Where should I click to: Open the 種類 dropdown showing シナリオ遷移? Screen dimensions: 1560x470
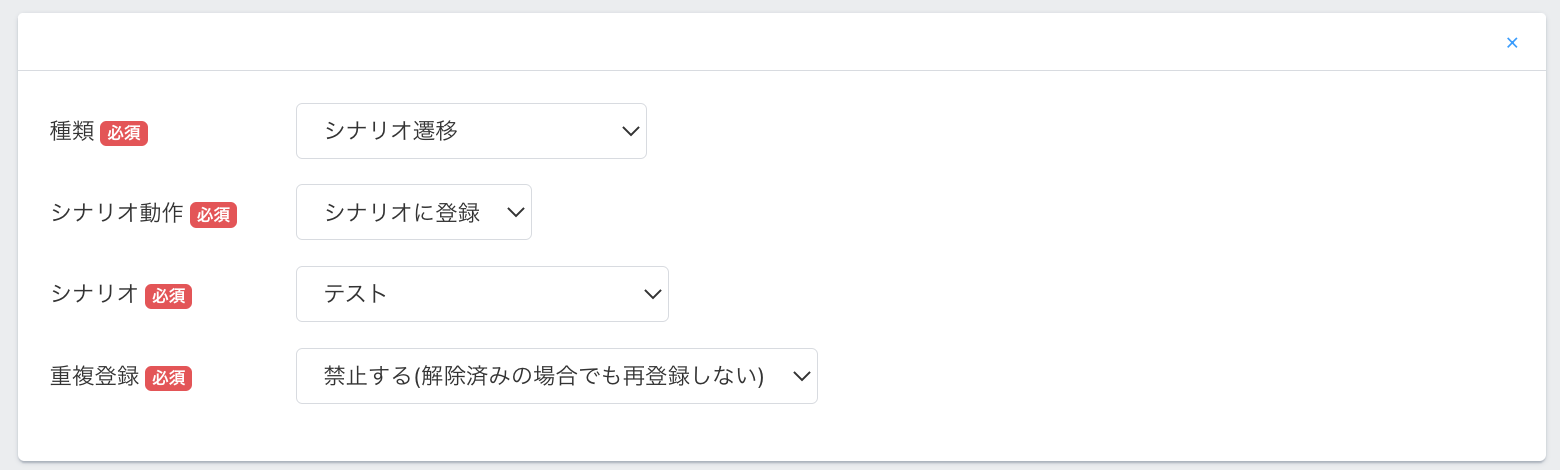450,131
